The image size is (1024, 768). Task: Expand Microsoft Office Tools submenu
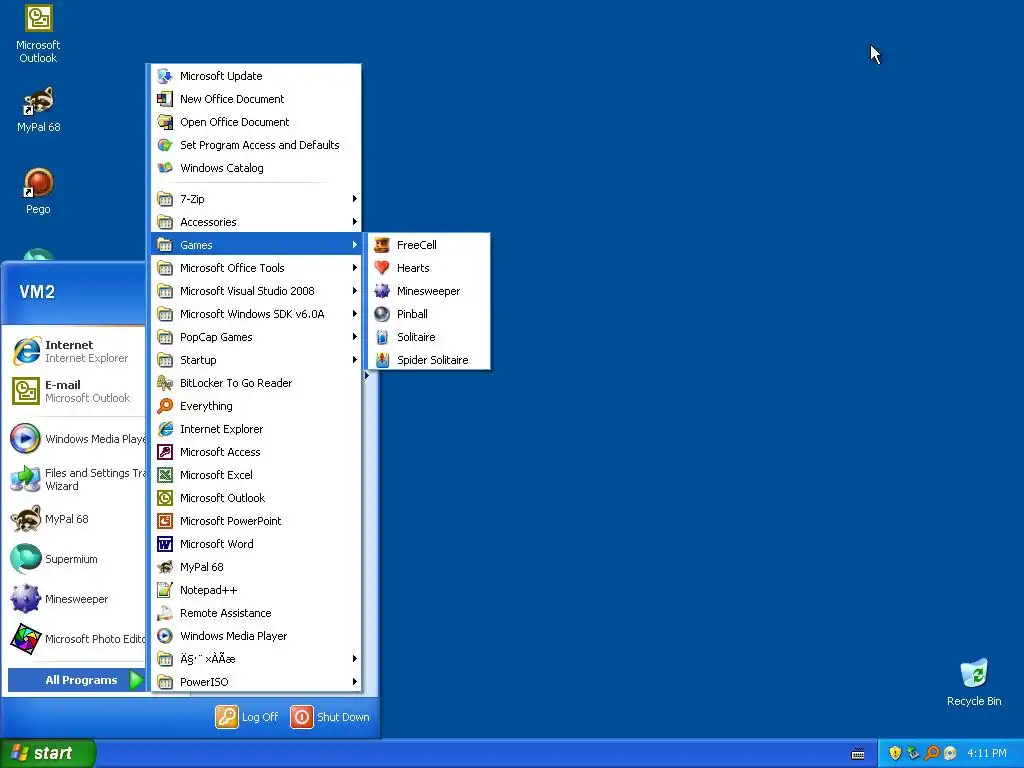pos(256,268)
